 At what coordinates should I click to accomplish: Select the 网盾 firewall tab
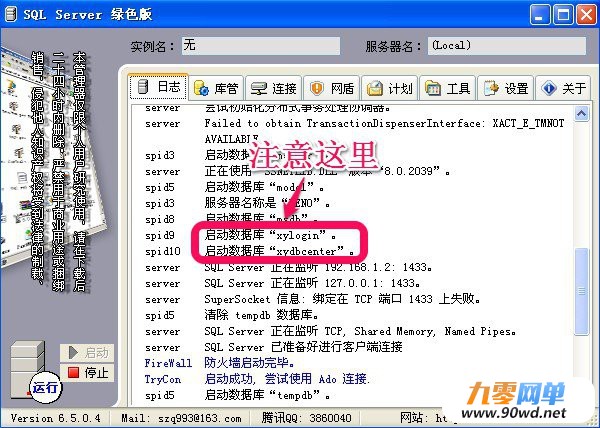pos(332,88)
